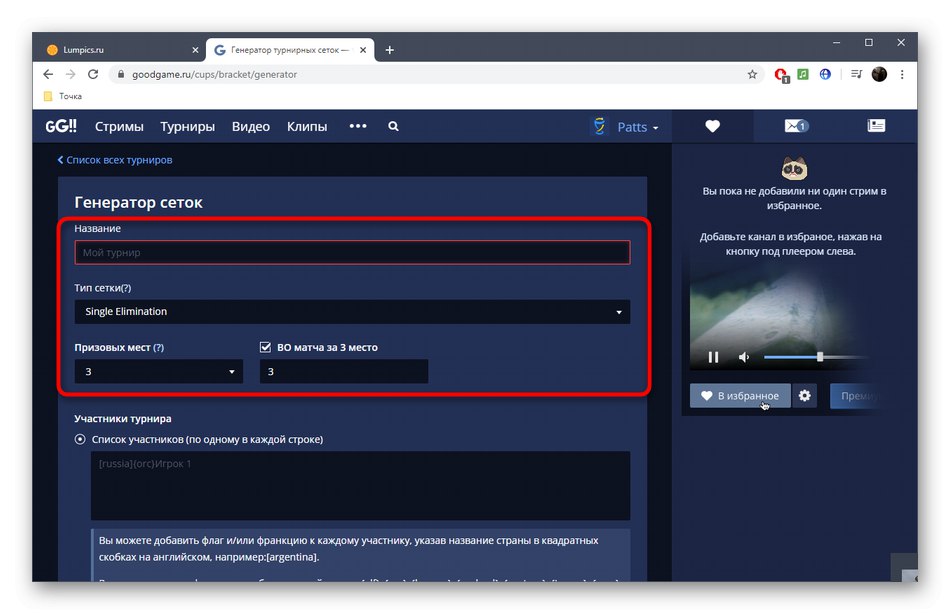The image size is (950, 614).
Task: Open the red extension icon with badge
Action: click(x=782, y=75)
